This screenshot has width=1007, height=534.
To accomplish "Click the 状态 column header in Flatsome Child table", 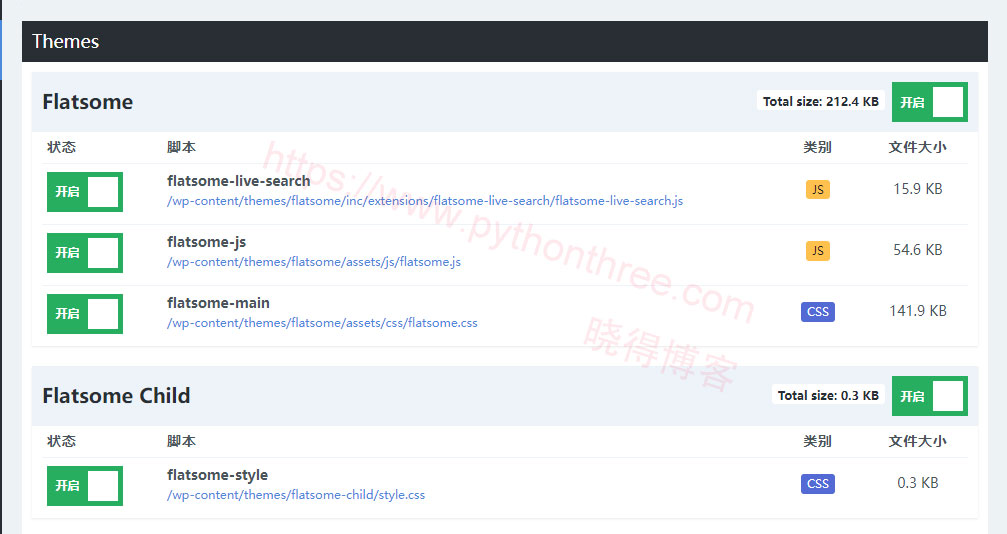I will [x=62, y=441].
